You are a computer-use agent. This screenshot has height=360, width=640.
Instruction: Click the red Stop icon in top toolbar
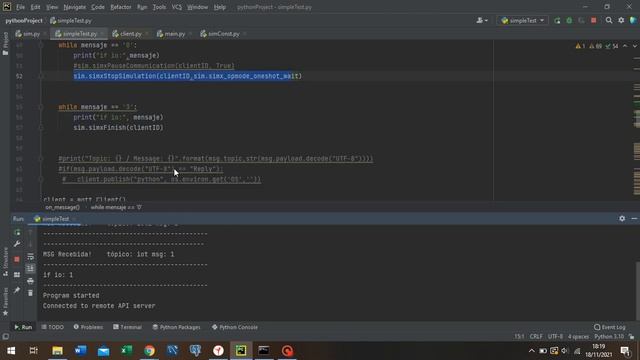593,20
